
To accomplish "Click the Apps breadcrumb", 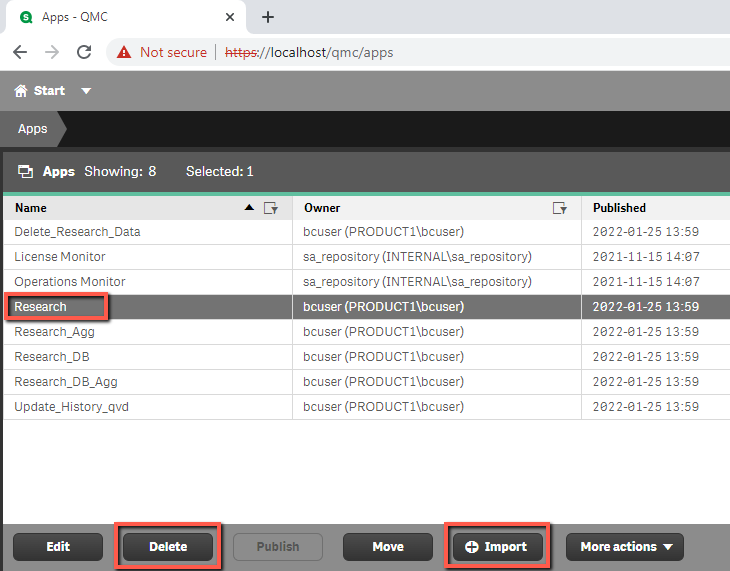I will [x=33, y=129].
